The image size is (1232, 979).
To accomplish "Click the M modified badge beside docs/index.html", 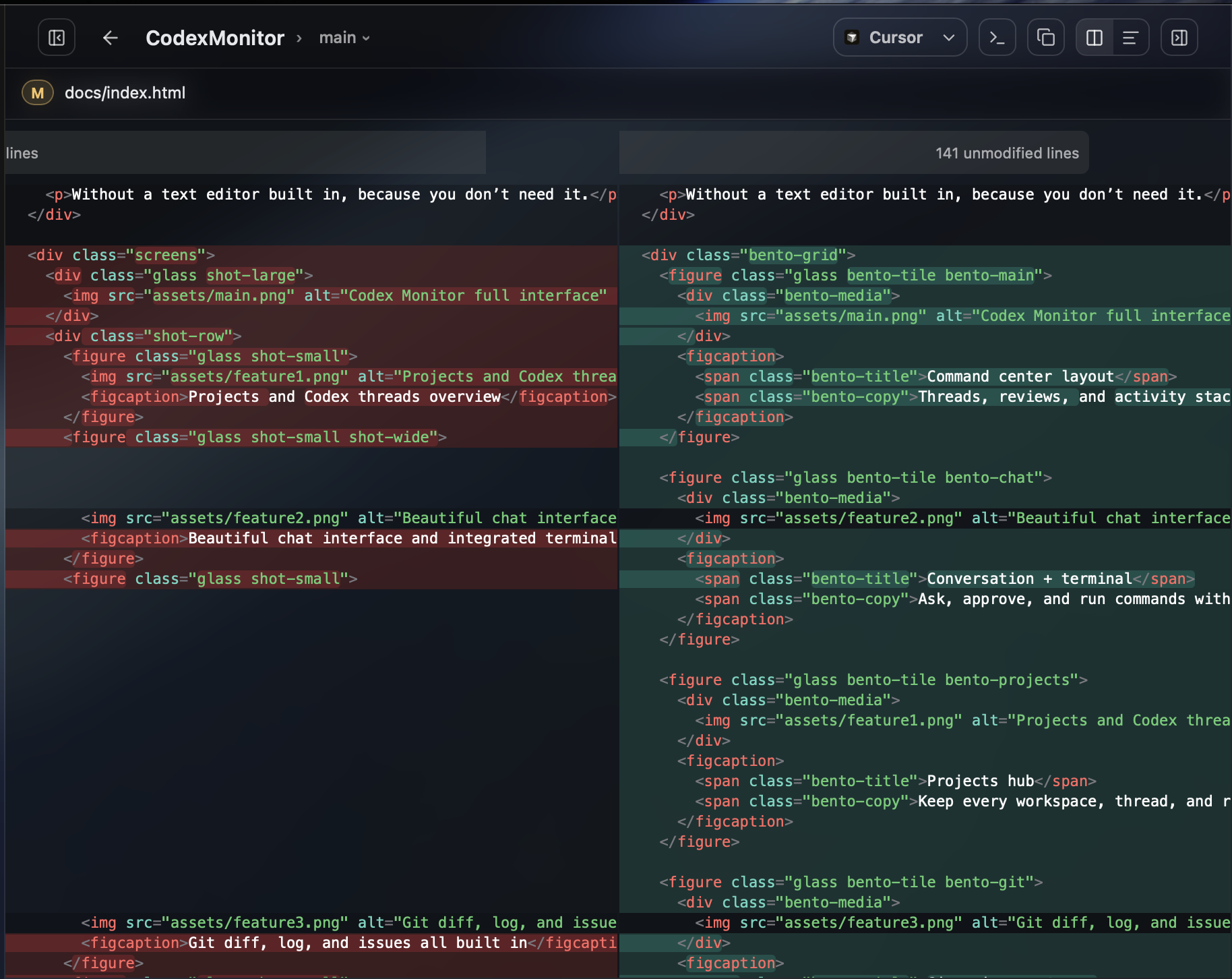I will click(x=38, y=92).
